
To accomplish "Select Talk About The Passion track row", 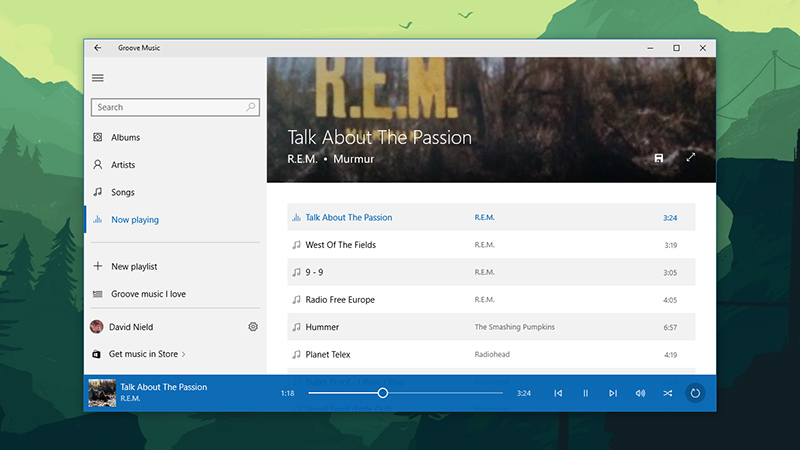I will (x=491, y=217).
